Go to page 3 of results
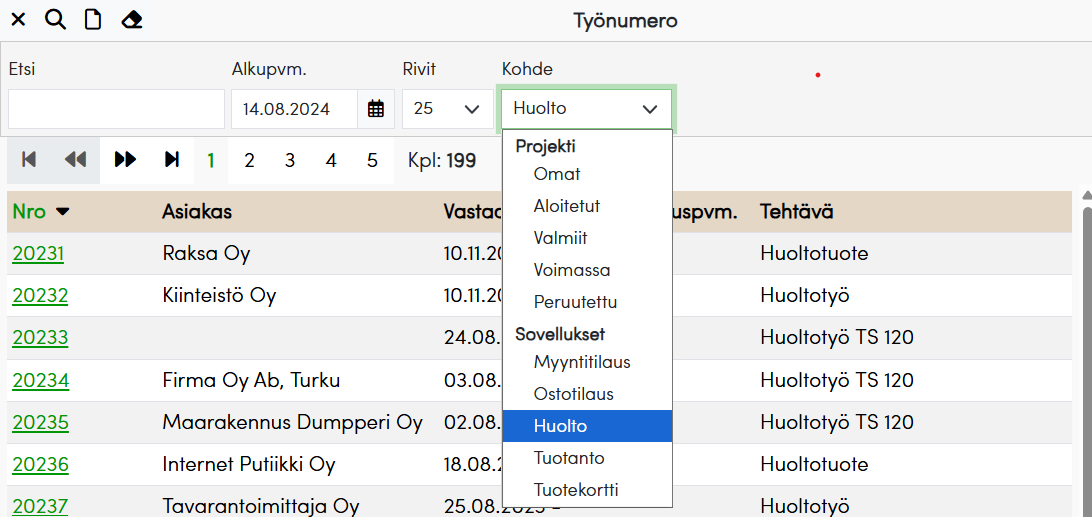 point(290,160)
